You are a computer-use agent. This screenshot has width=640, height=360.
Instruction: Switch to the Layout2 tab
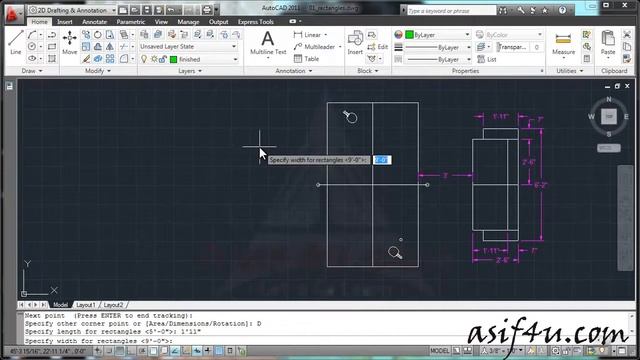(113, 305)
